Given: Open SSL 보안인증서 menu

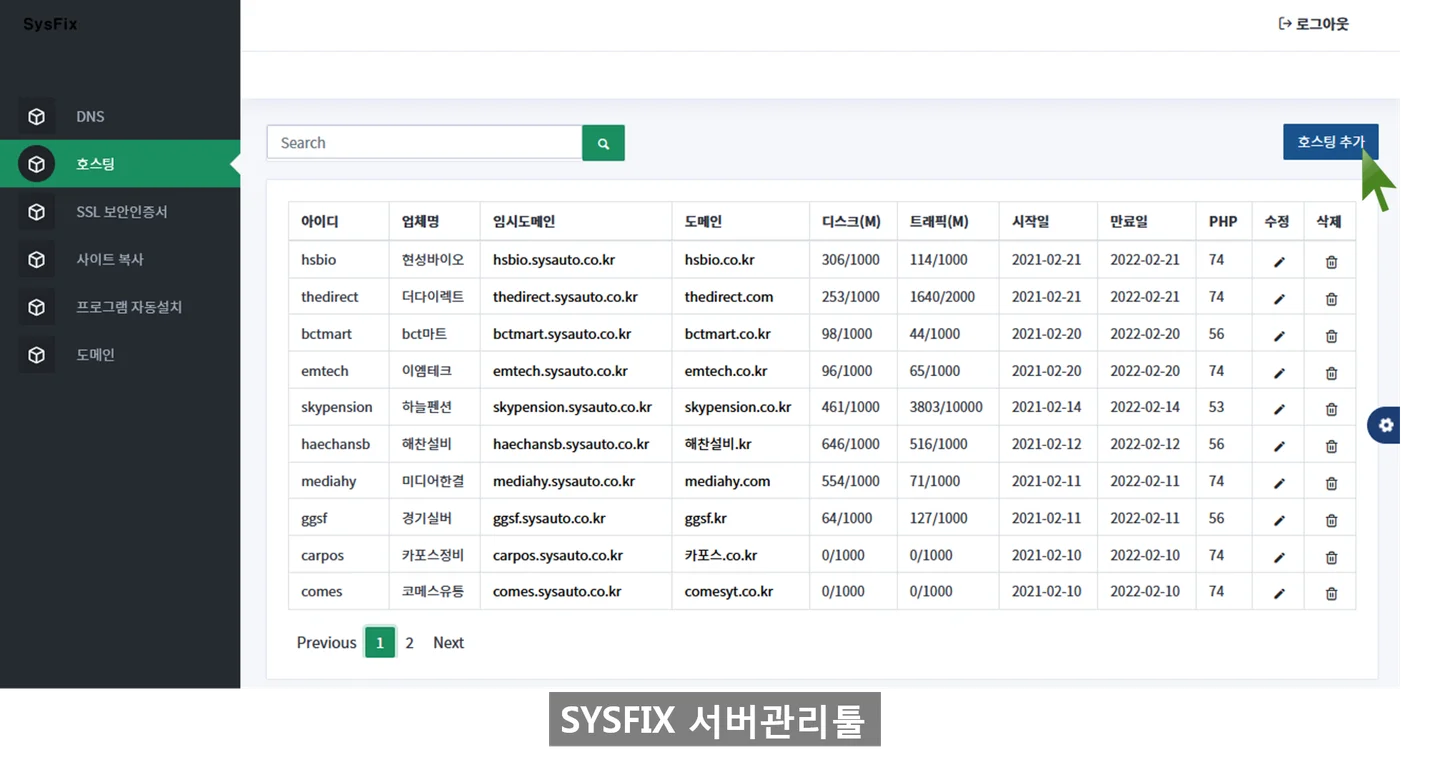Looking at the screenshot, I should (120, 212).
